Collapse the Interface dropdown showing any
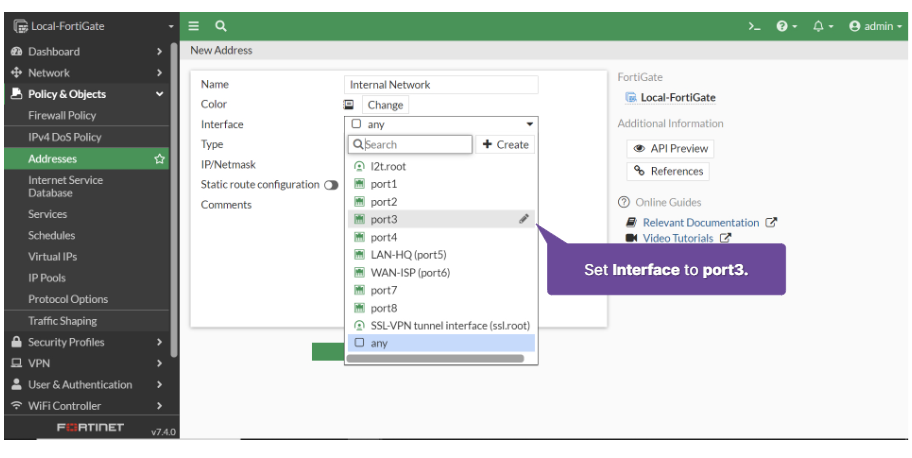 pyautogui.click(x=441, y=125)
